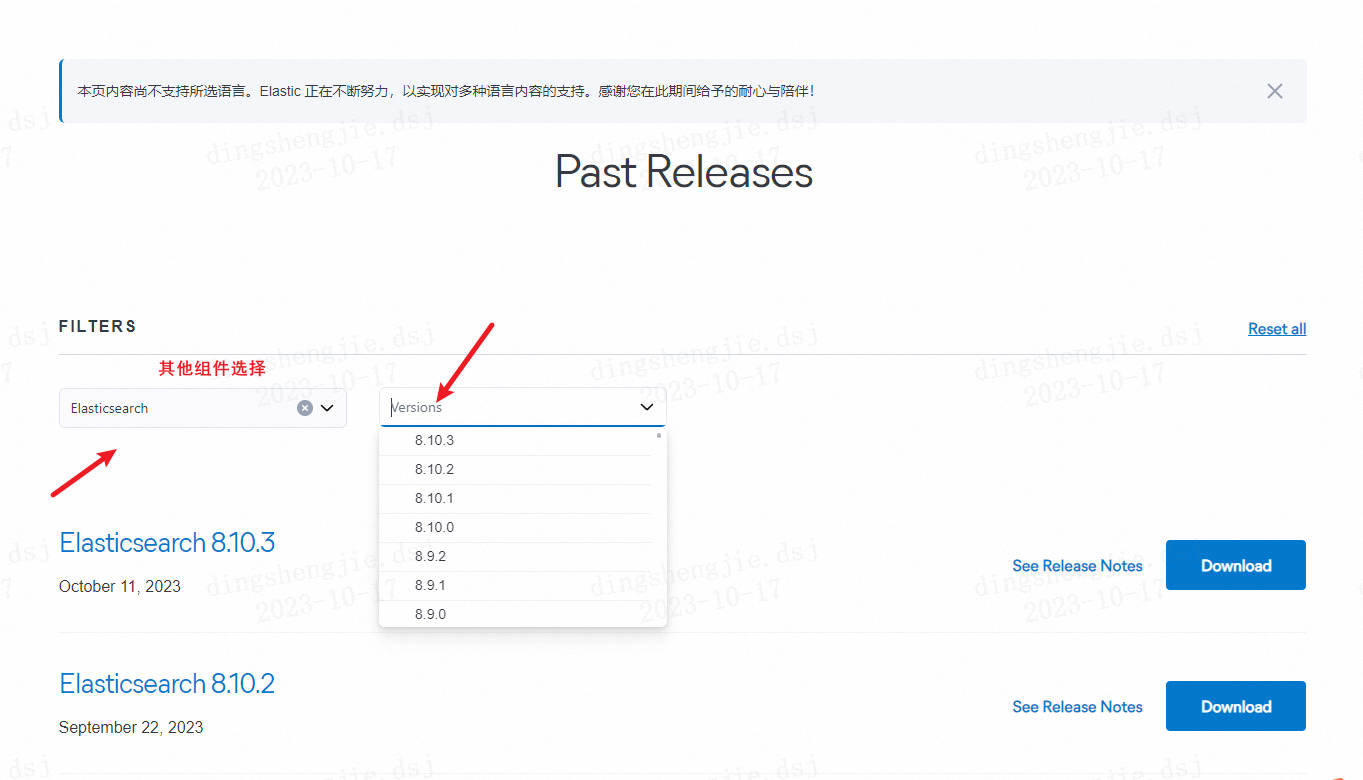Collapse the Versions dropdown chevron
The height and width of the screenshot is (780, 1363).
[x=647, y=407]
